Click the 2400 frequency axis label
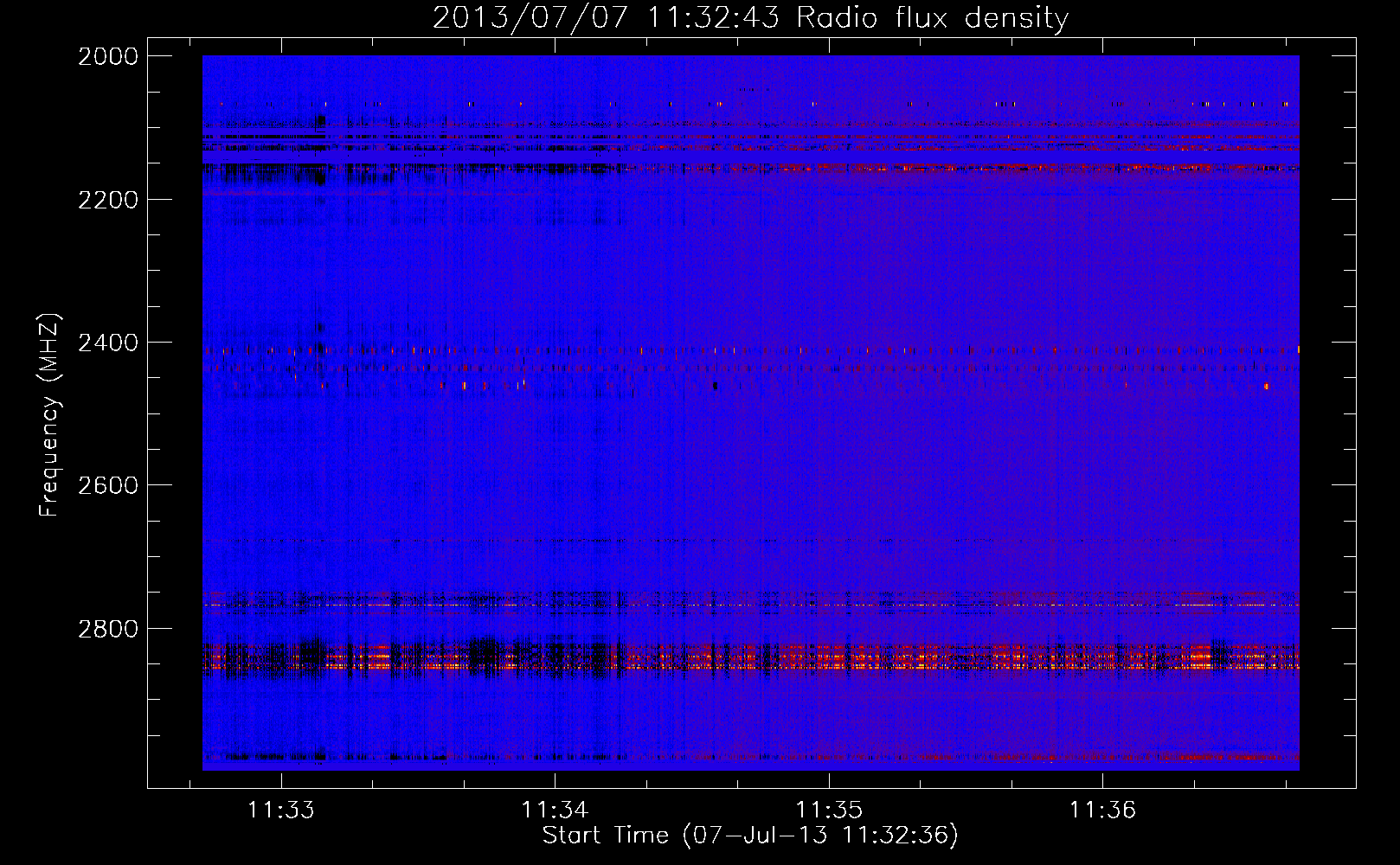This screenshot has height=865, width=1400. [108, 343]
